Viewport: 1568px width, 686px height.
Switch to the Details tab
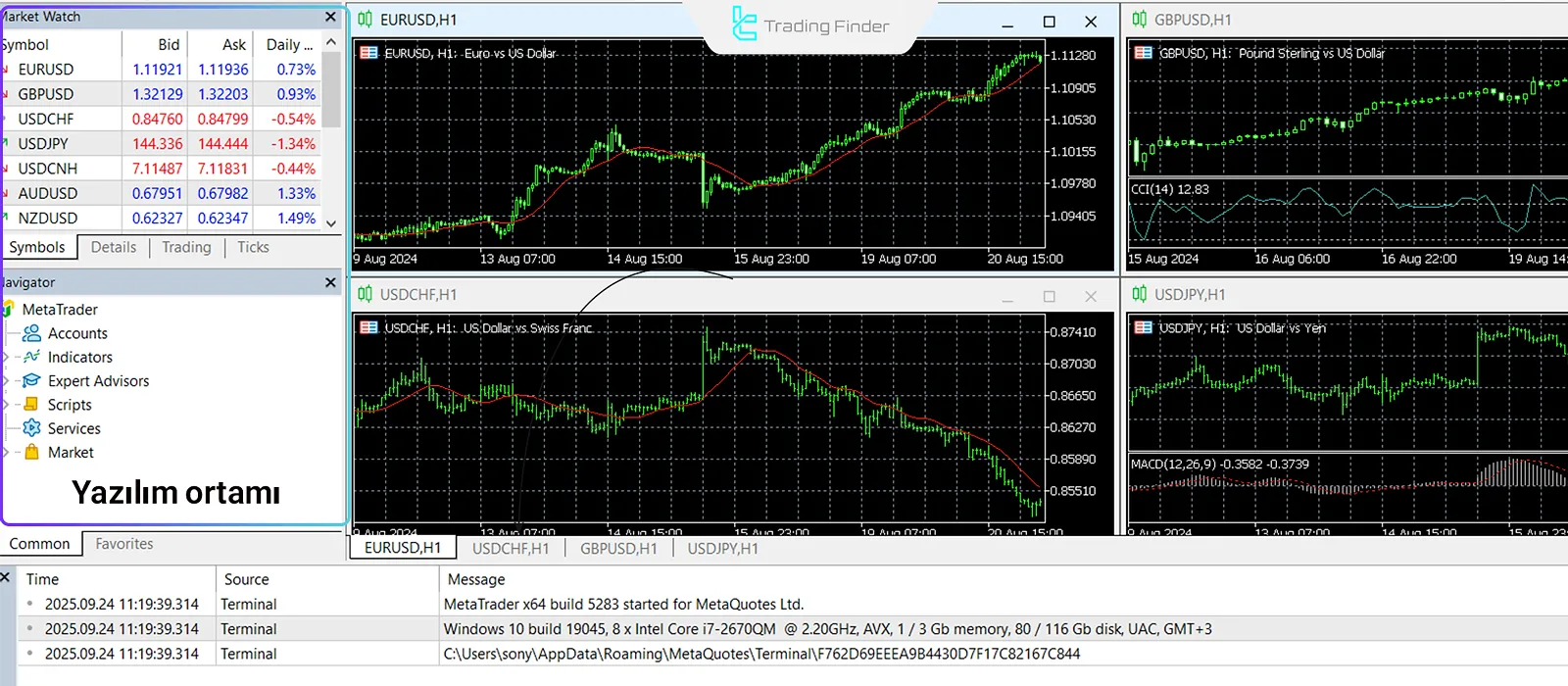[114, 247]
